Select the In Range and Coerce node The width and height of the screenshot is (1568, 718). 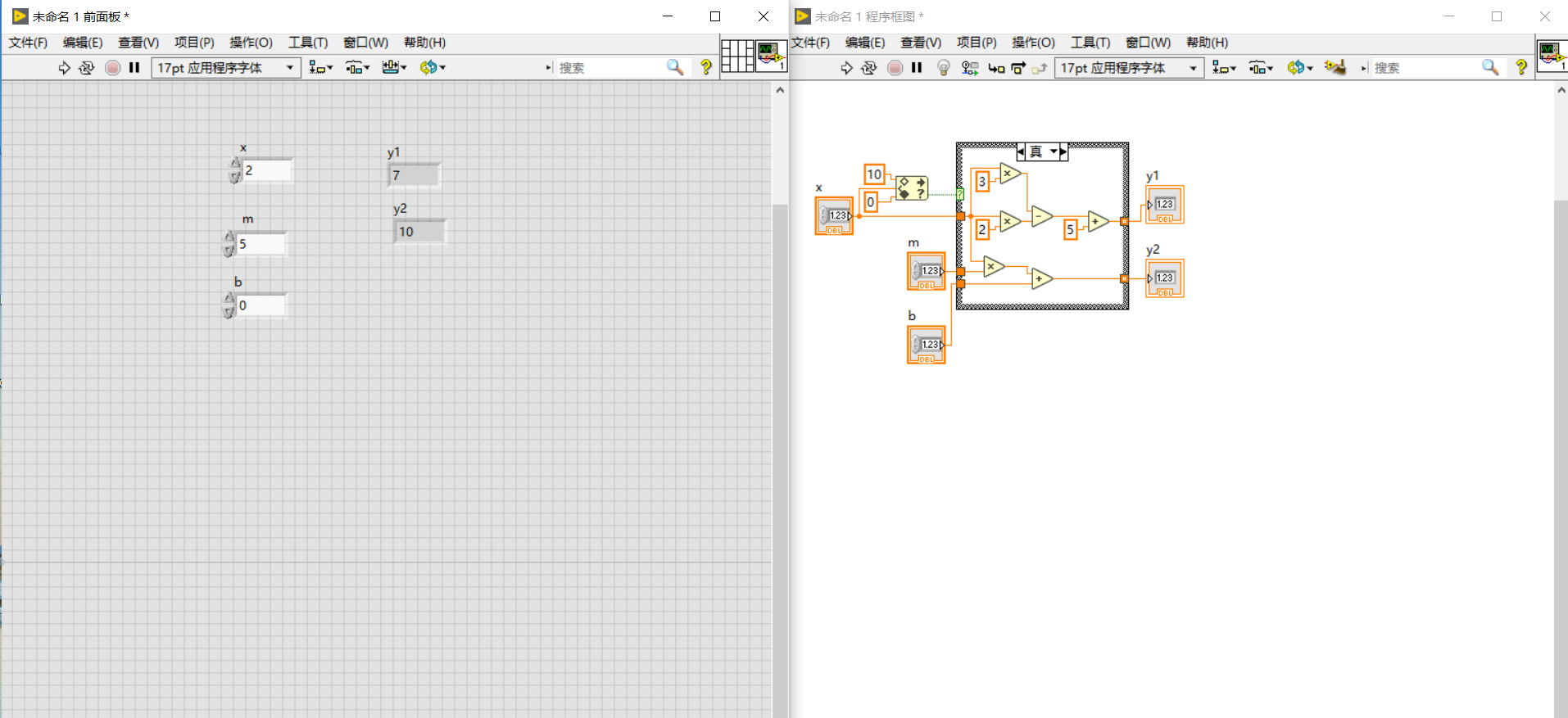[x=912, y=187]
